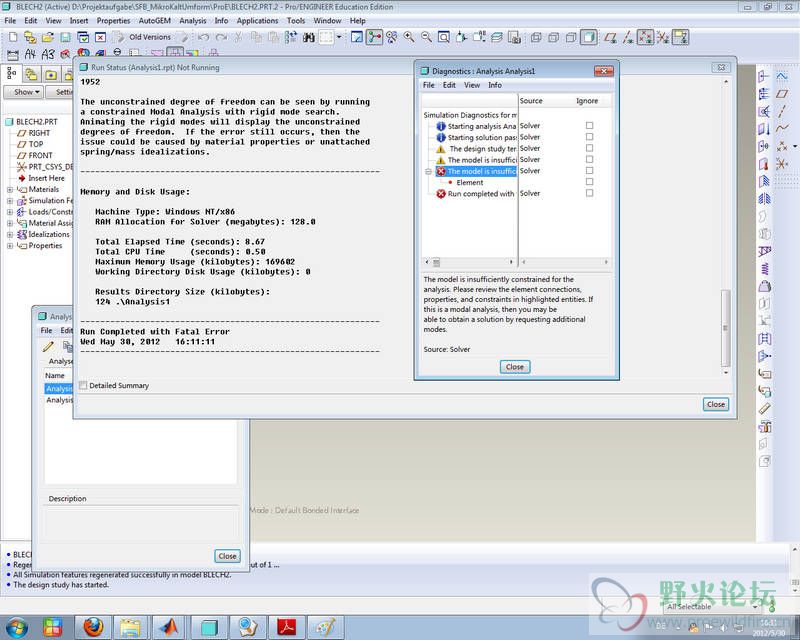Collapse the highlighted error node in Diagnostics
Screen dimensions: 800x640
(429, 171)
